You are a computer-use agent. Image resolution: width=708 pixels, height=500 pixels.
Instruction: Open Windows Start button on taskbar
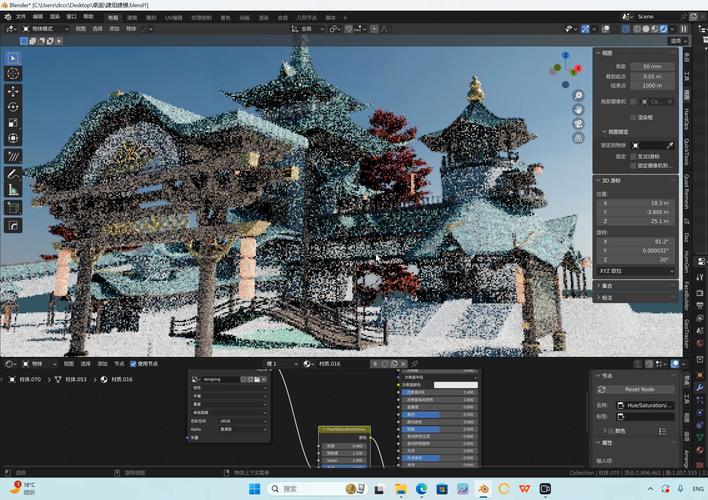[254, 489]
